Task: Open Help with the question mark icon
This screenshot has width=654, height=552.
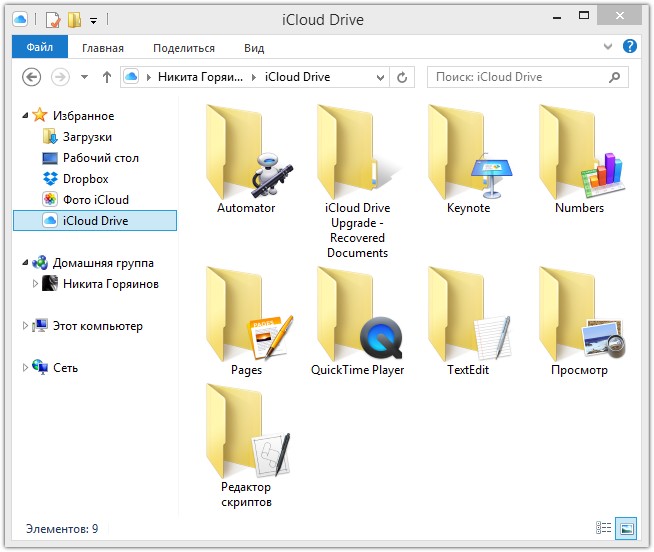Action: coord(629,46)
